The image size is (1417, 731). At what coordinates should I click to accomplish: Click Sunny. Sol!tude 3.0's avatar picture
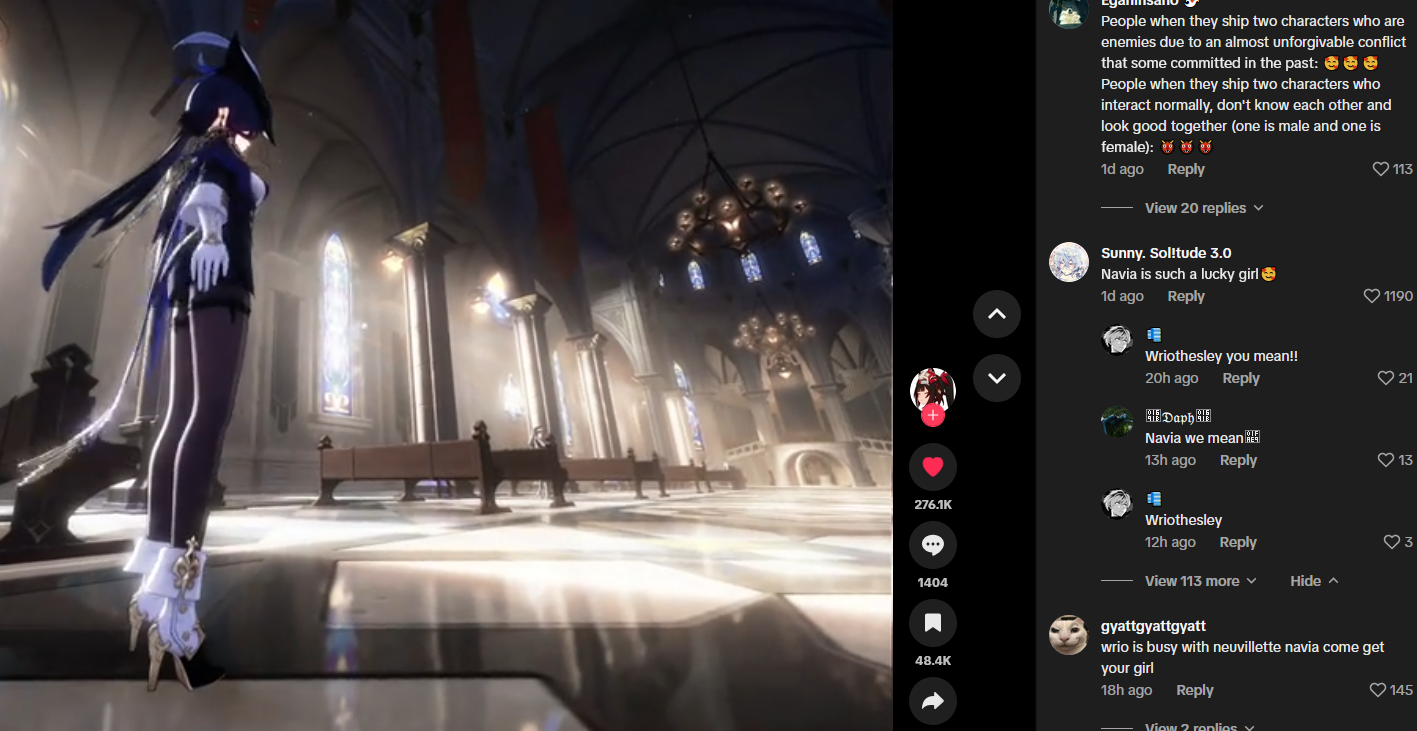1069,262
